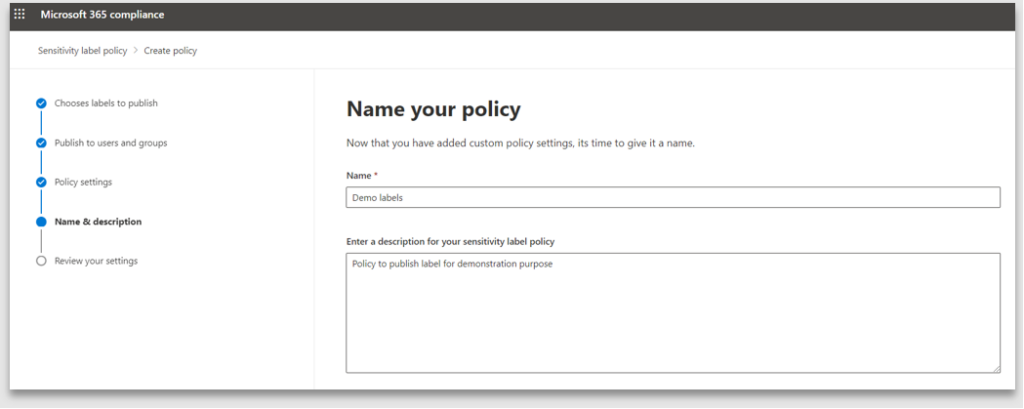Click the Name field label
The width and height of the screenshot is (1024, 409).
tap(360, 175)
